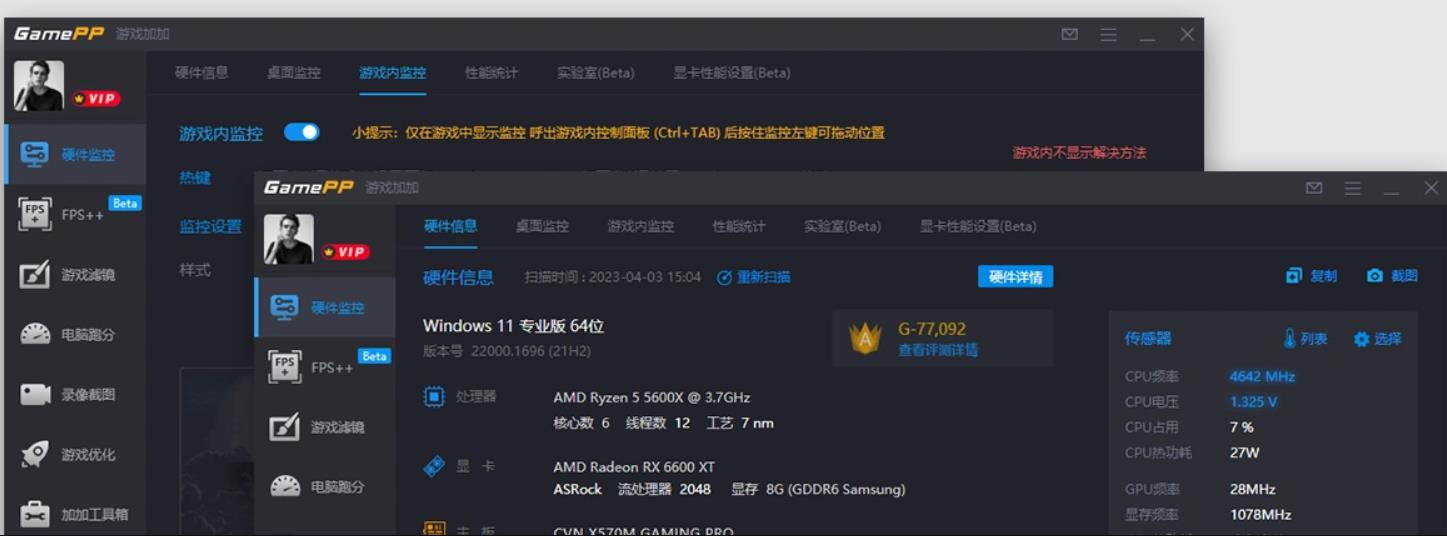Click CPU频率 4642 MHz value
The width and height of the screenshot is (1447, 536).
pos(1262,377)
